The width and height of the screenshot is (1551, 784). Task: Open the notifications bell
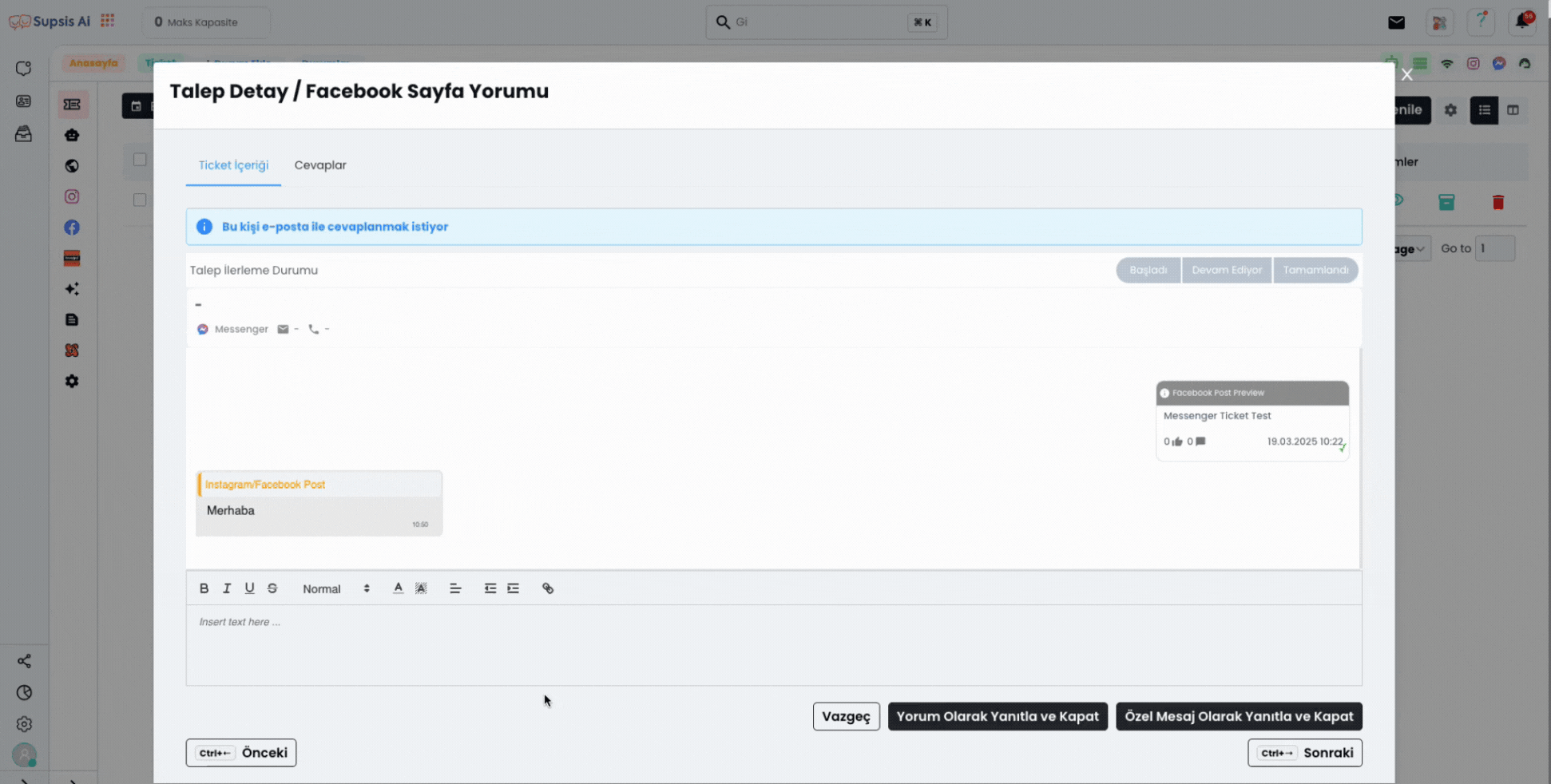pyautogui.click(x=1523, y=22)
